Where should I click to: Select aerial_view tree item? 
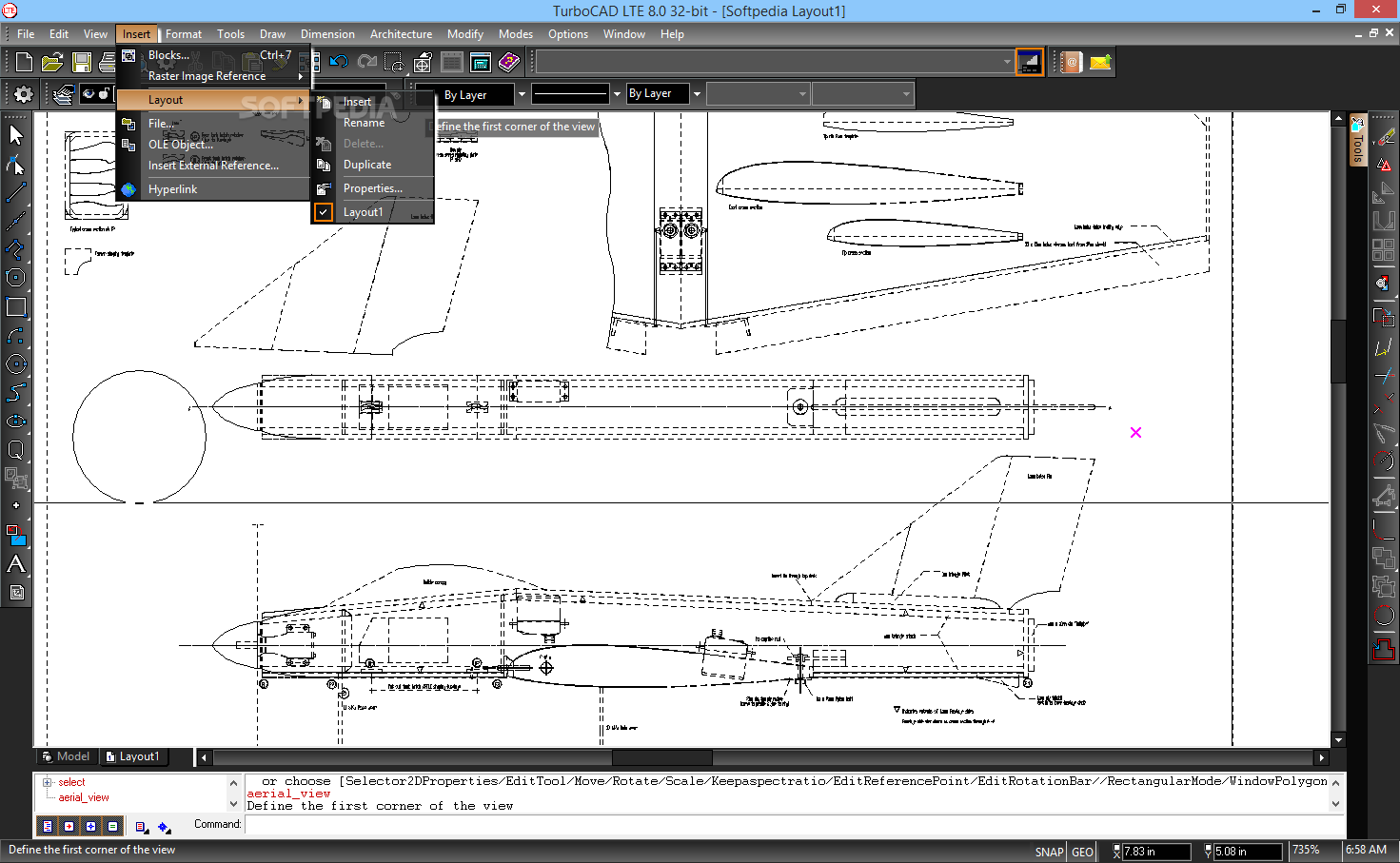84,797
